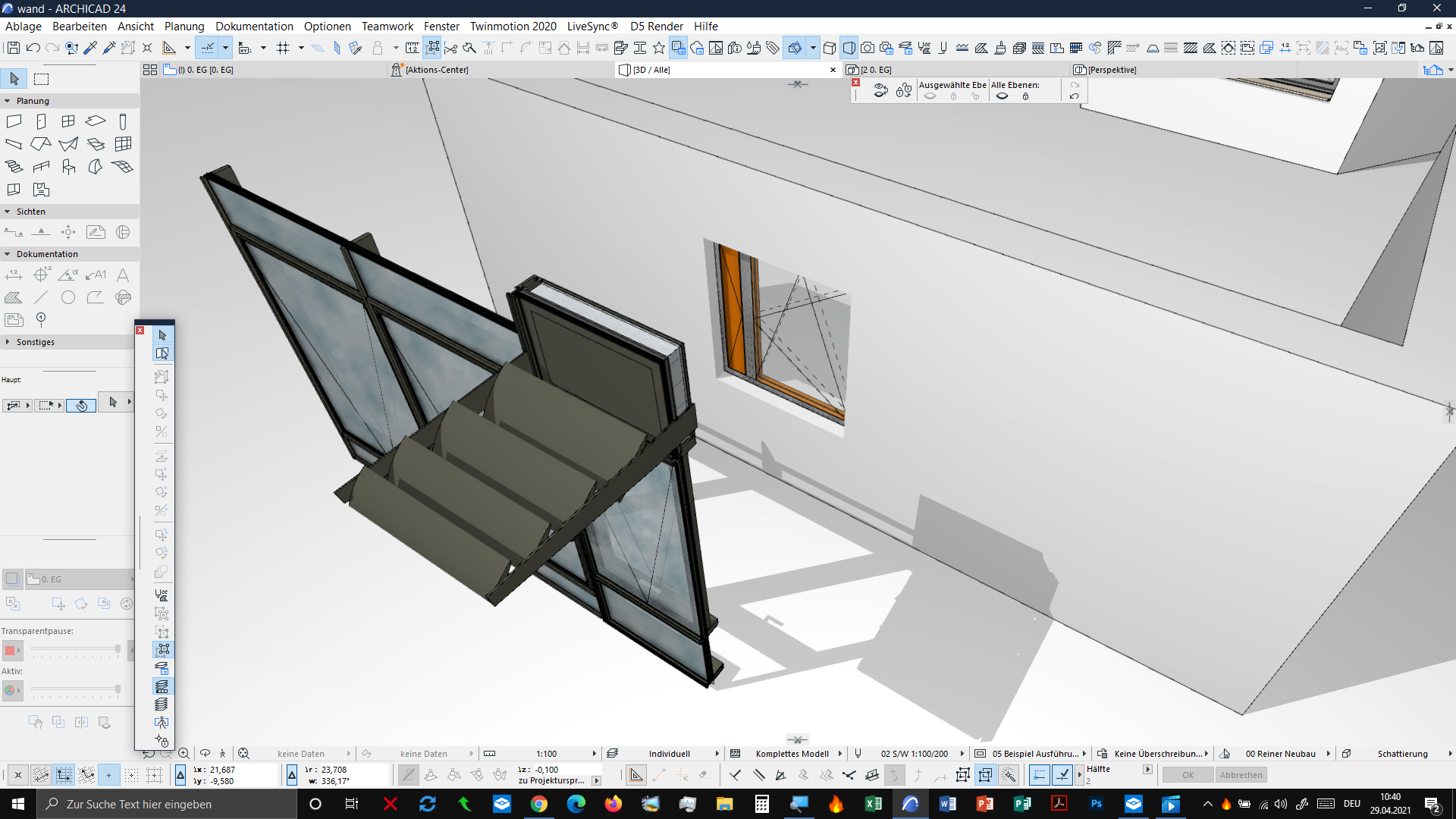Expand the Sonstiges toolbox section

tap(8, 342)
